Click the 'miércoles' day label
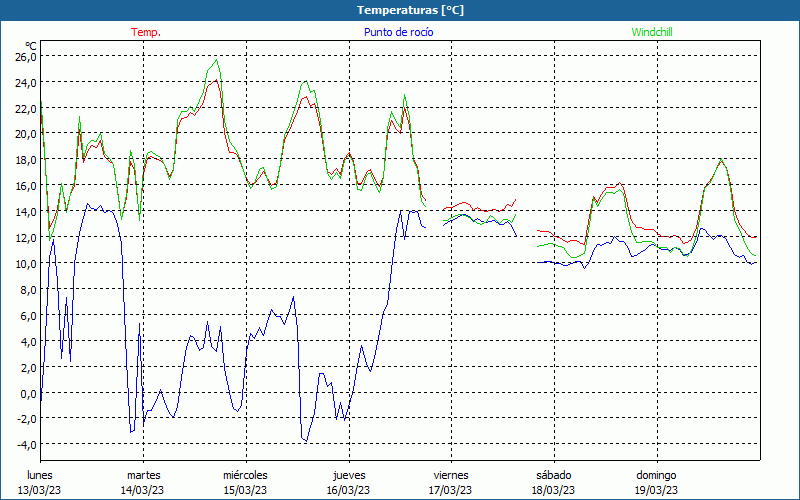This screenshot has width=800, height=500. [x=245, y=475]
